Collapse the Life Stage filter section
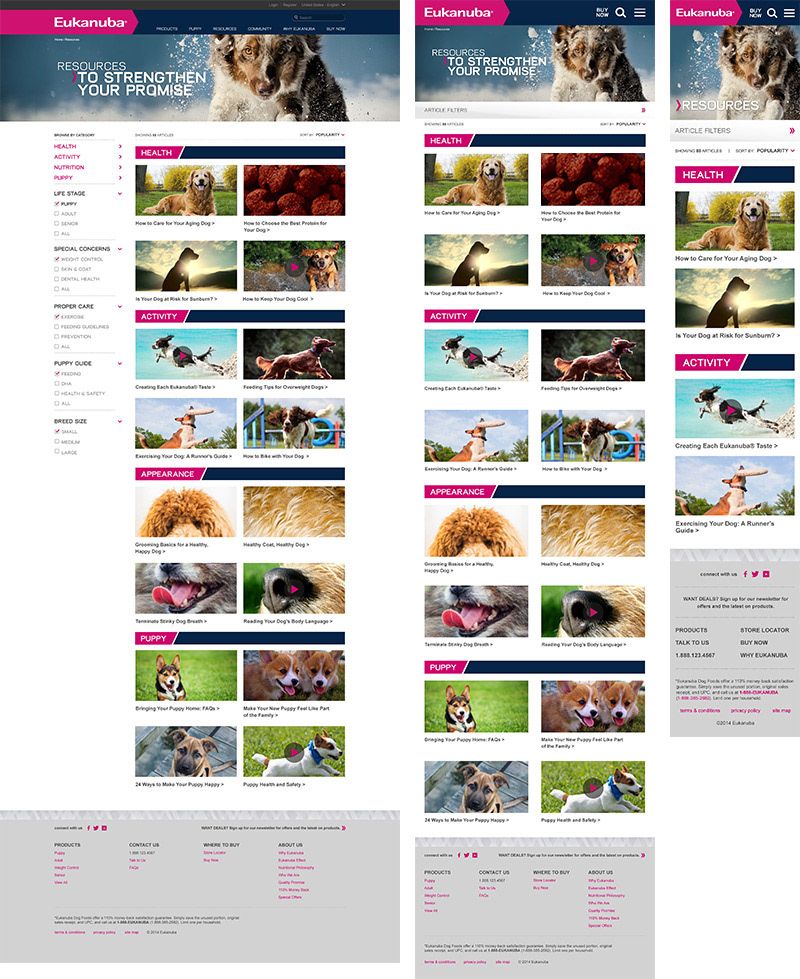Viewport: 800px width, 979px height. [x=120, y=194]
